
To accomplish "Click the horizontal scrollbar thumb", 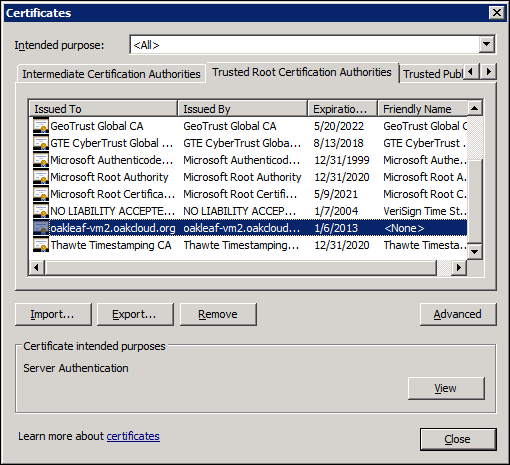I will pos(241,267).
